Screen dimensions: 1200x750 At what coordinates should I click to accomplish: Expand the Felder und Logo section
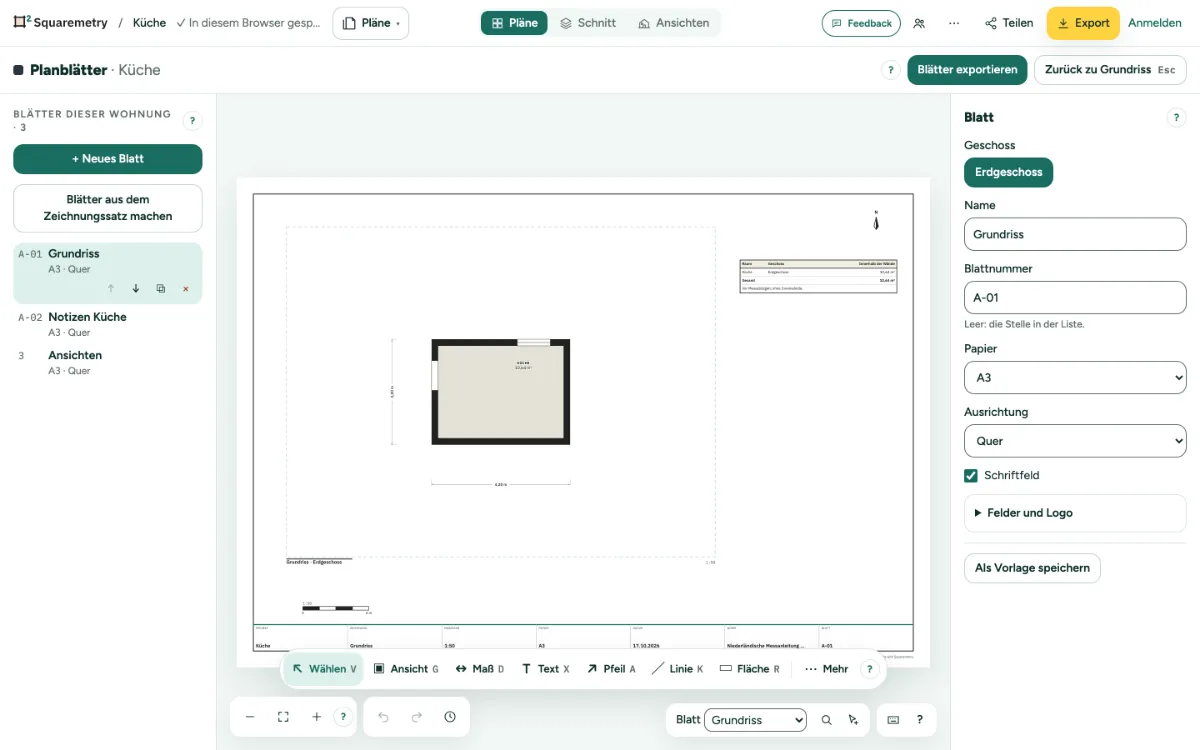[1075, 513]
